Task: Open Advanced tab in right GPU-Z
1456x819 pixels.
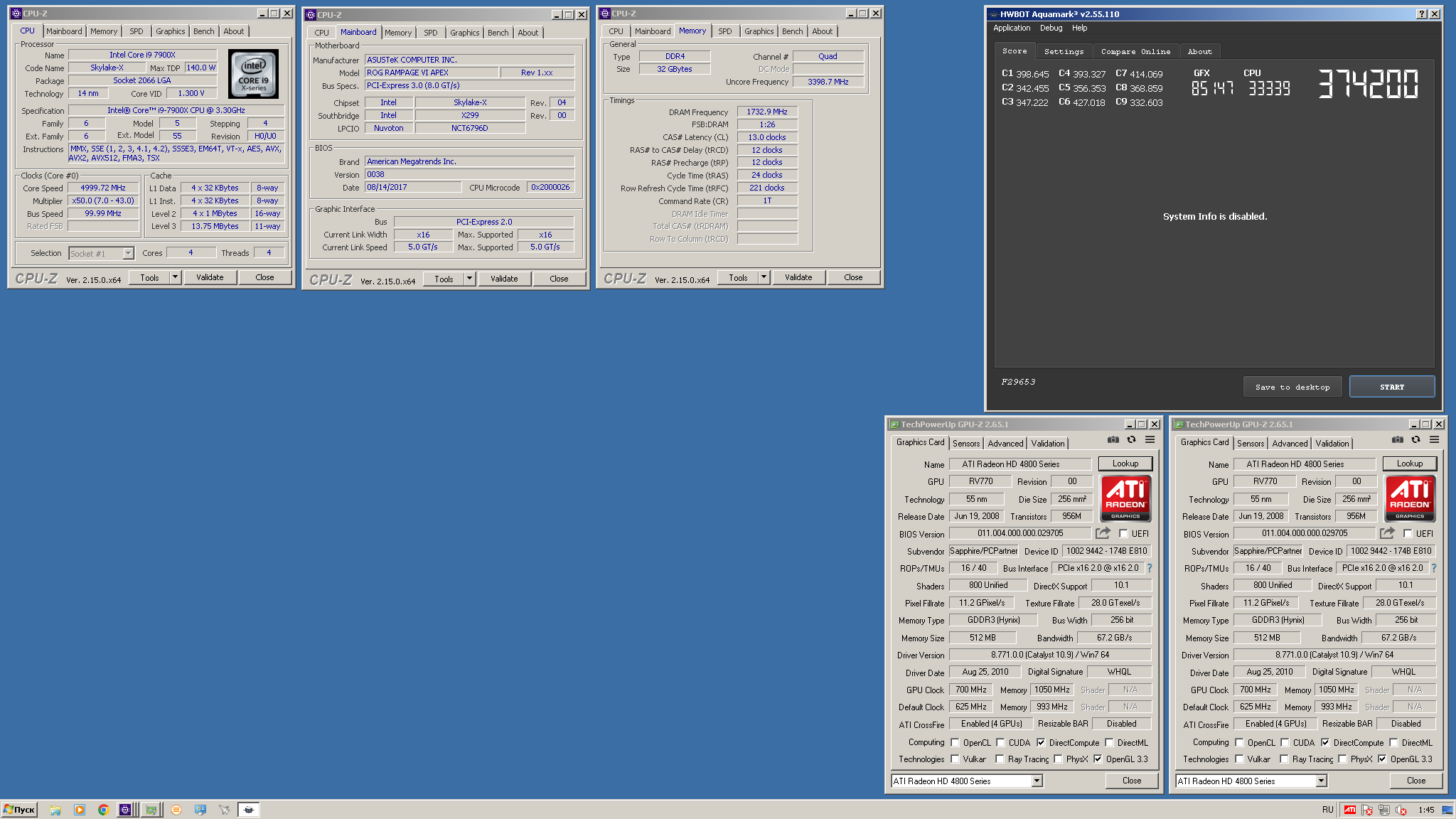Action: pyautogui.click(x=1290, y=443)
